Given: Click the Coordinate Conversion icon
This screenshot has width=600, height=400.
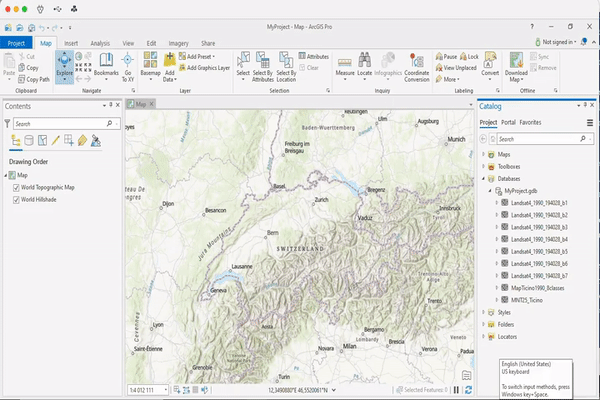Looking at the screenshot, I should (417, 66).
